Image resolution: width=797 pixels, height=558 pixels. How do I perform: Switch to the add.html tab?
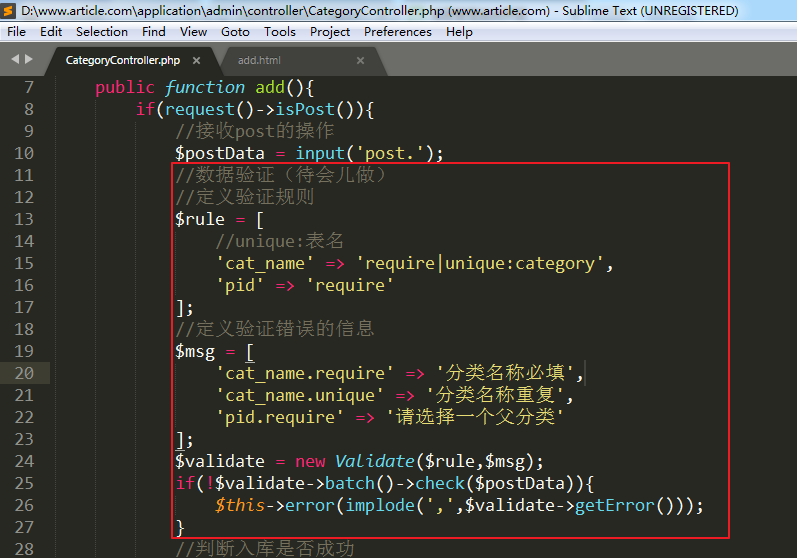click(259, 60)
